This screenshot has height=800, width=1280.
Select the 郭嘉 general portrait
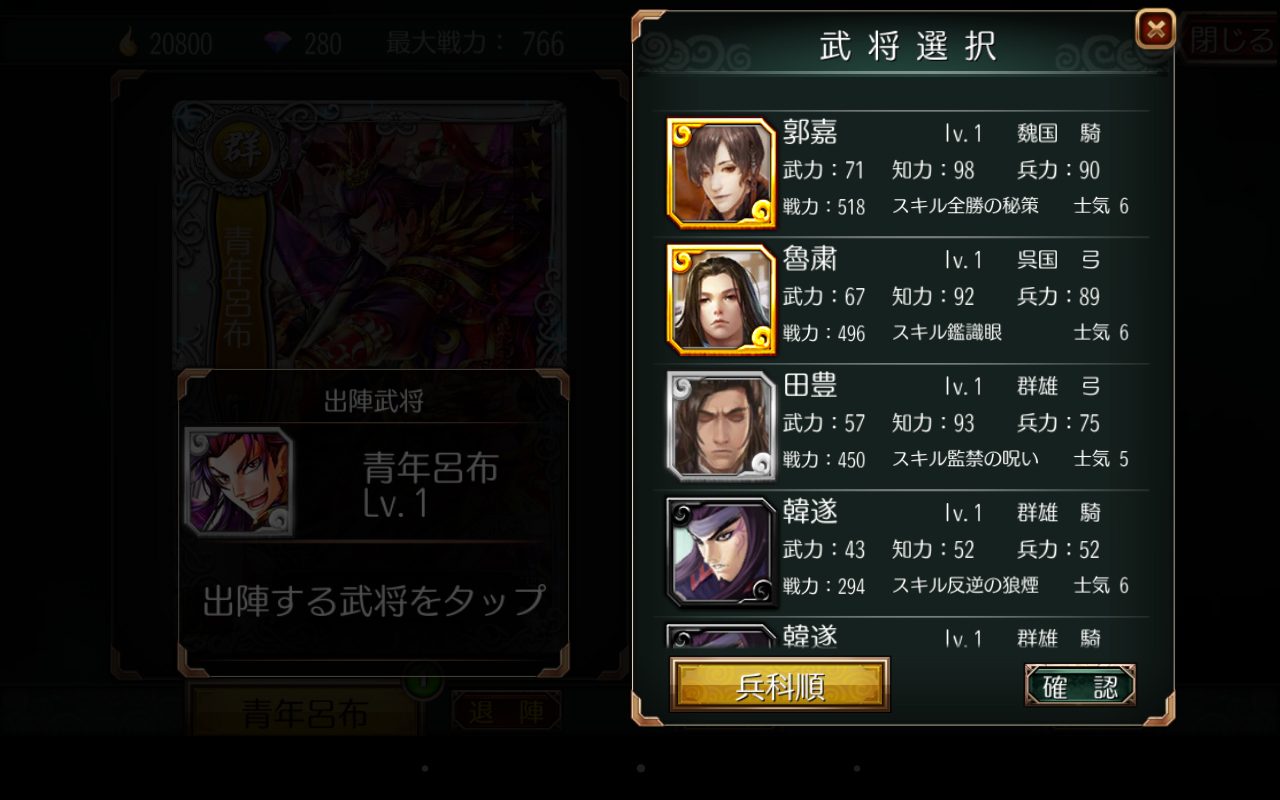(721, 173)
